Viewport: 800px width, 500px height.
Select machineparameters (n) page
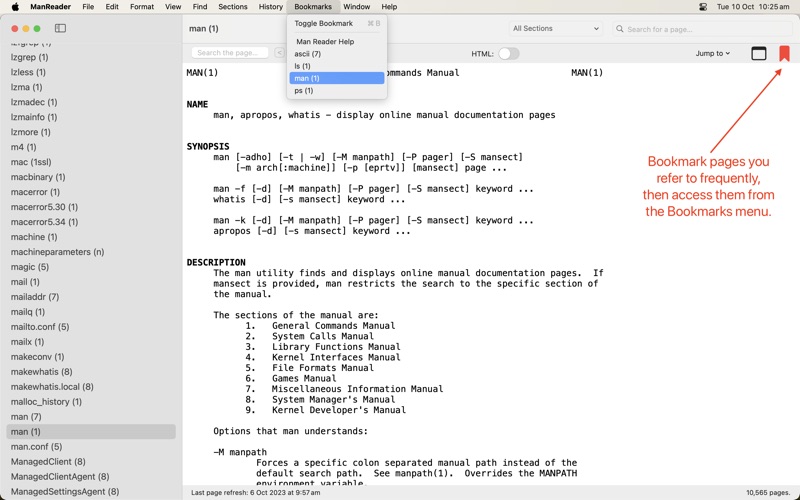[91, 252]
